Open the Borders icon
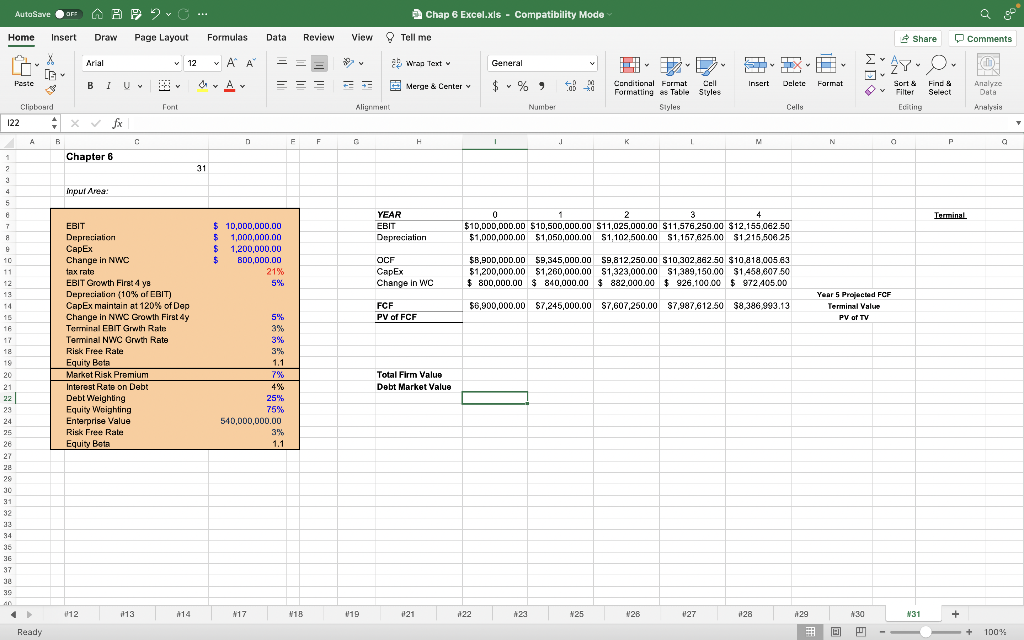This screenshot has width=1024, height=640. tap(164, 86)
